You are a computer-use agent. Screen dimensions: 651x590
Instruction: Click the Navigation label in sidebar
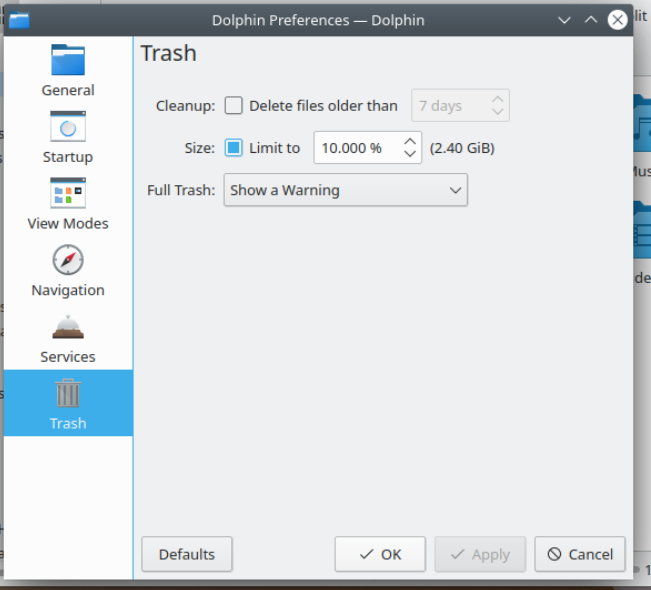click(x=68, y=290)
